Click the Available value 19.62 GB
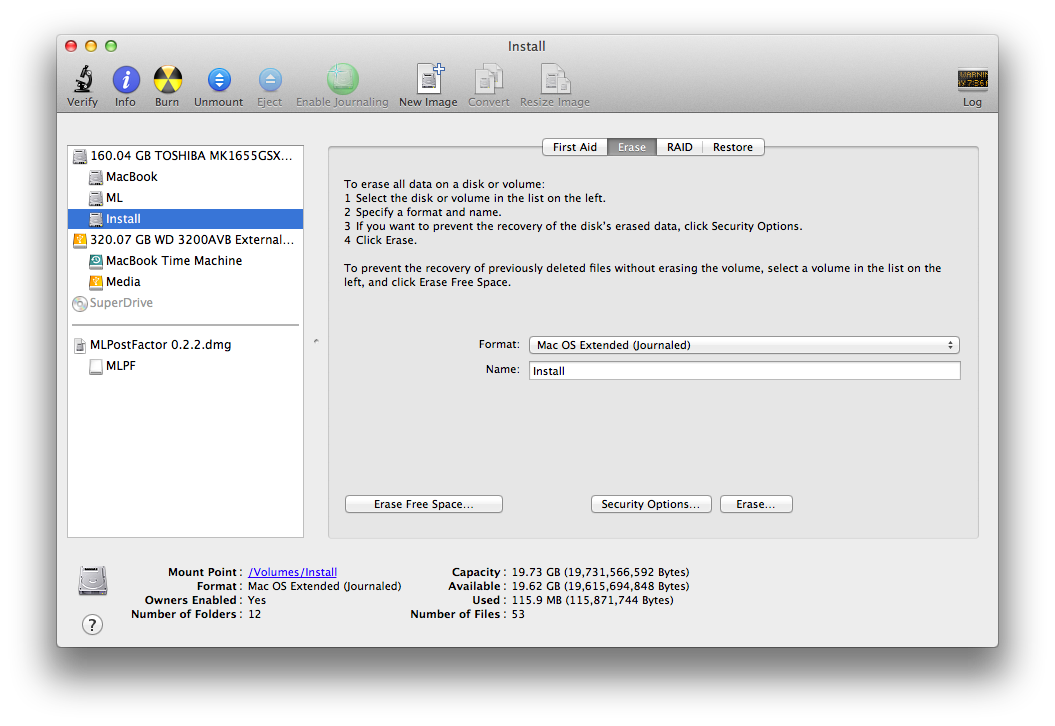 pyautogui.click(x=600, y=586)
